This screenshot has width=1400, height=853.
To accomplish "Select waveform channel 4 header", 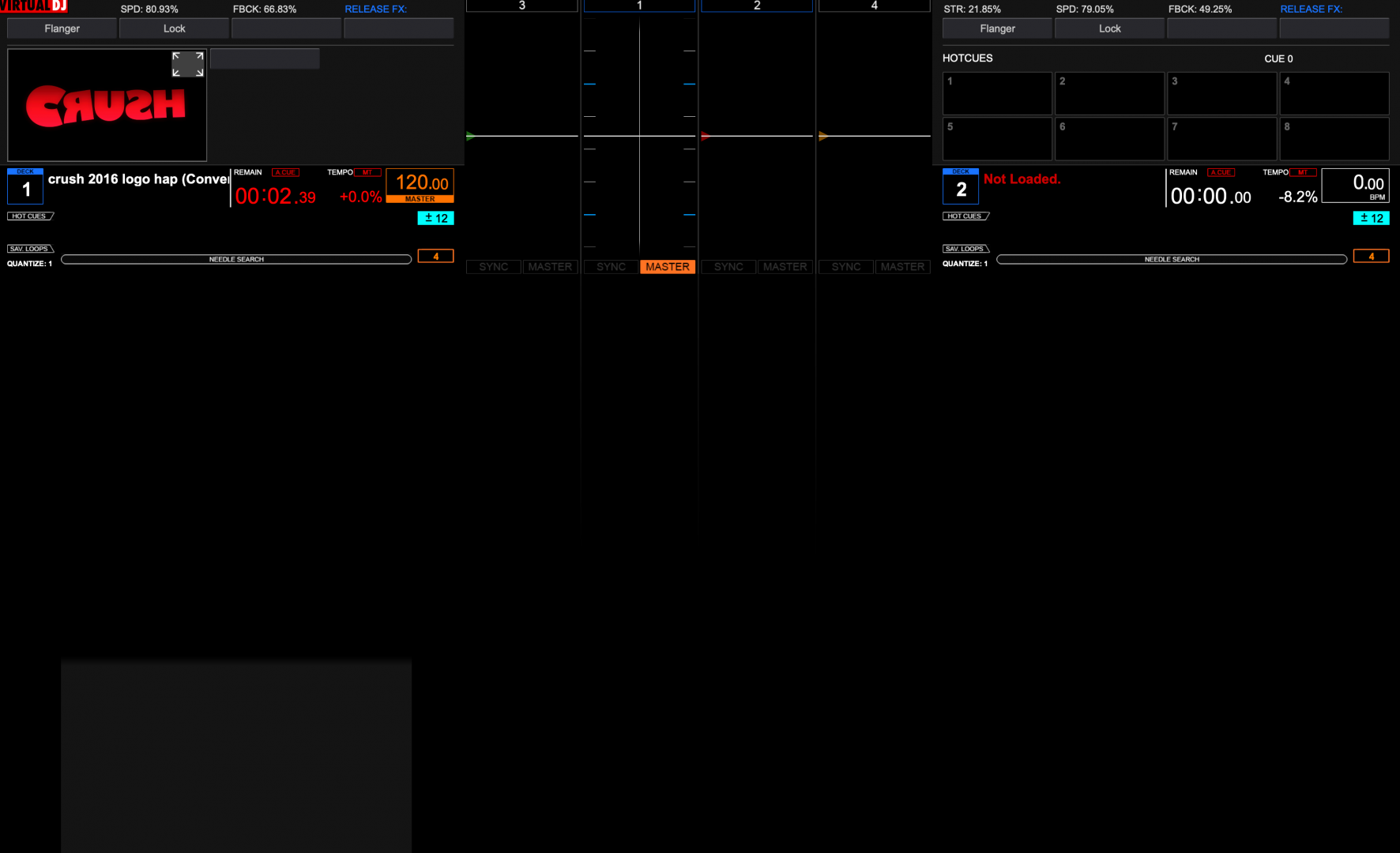I will tap(874, 5).
